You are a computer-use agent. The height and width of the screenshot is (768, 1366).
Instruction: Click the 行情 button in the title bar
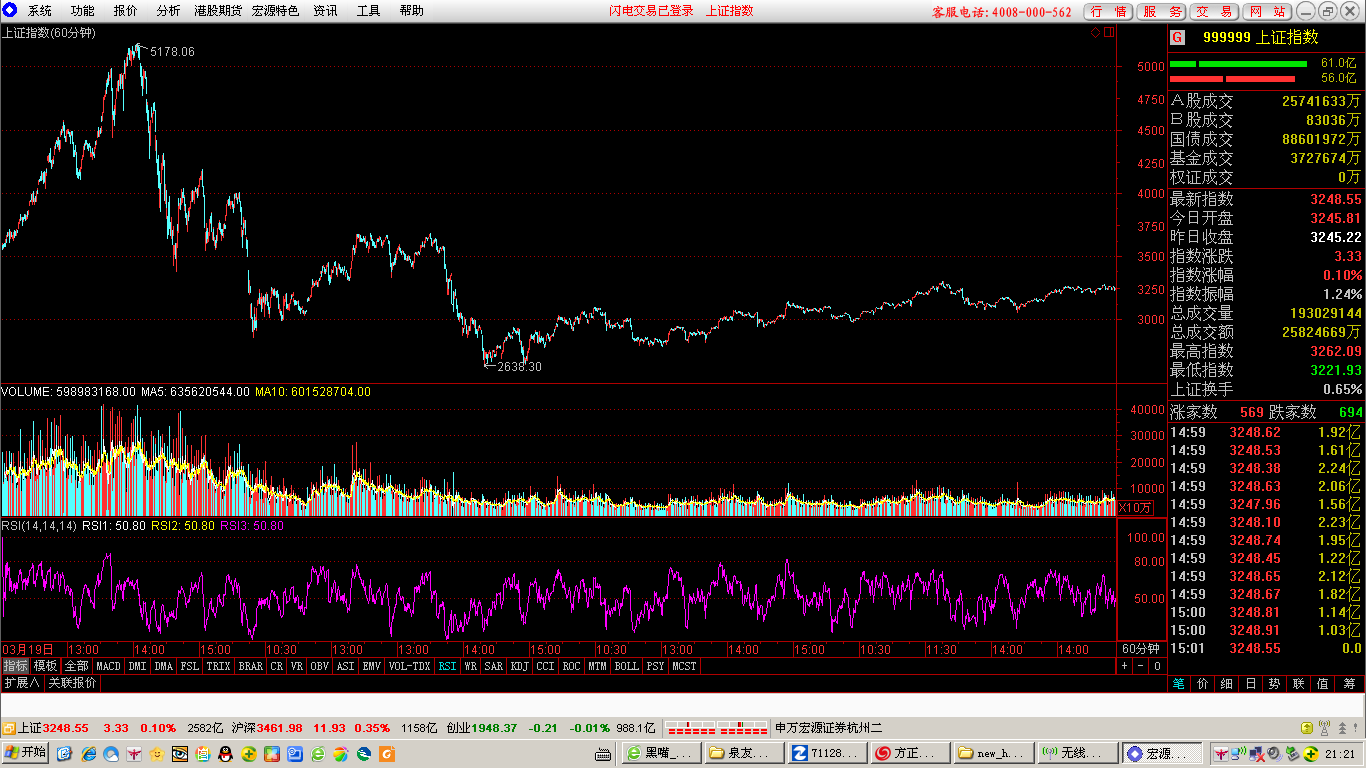tap(1109, 12)
